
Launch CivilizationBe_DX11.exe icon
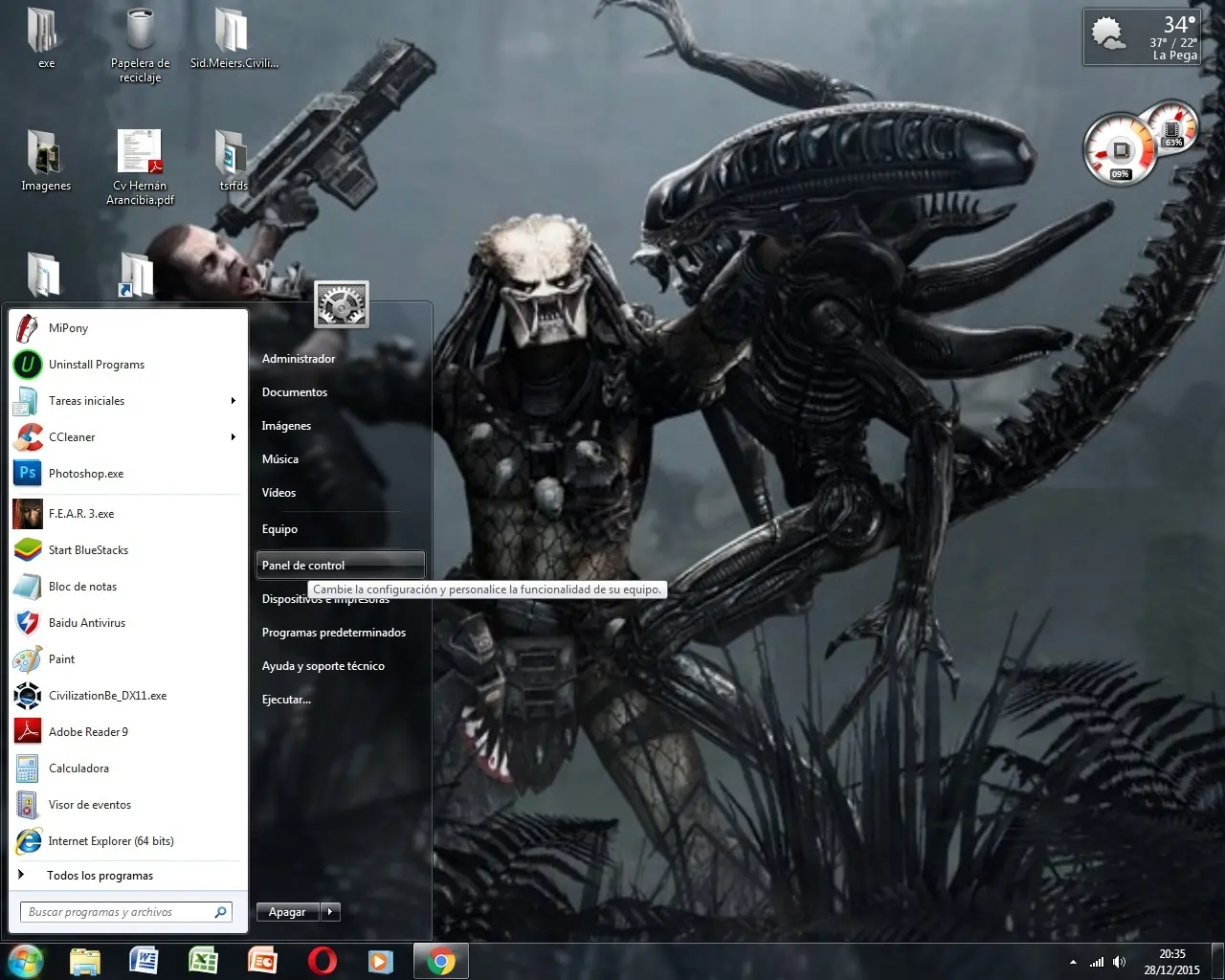pyautogui.click(x=27, y=696)
